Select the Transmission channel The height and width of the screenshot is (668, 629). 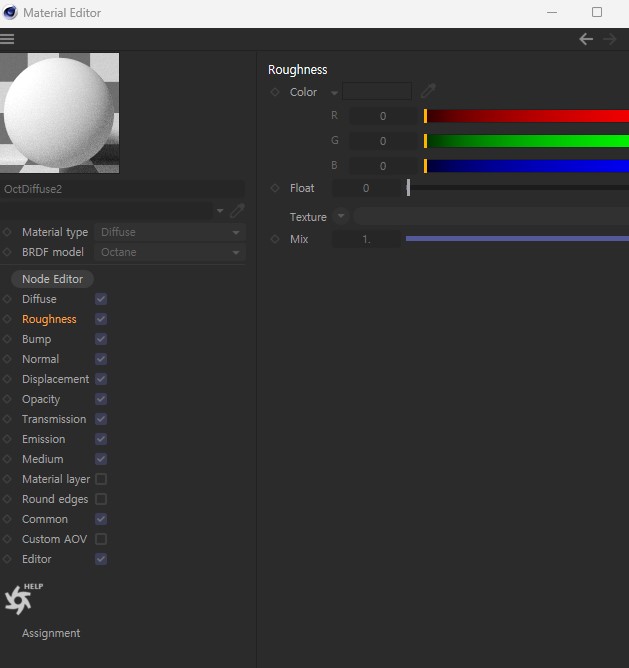54,419
